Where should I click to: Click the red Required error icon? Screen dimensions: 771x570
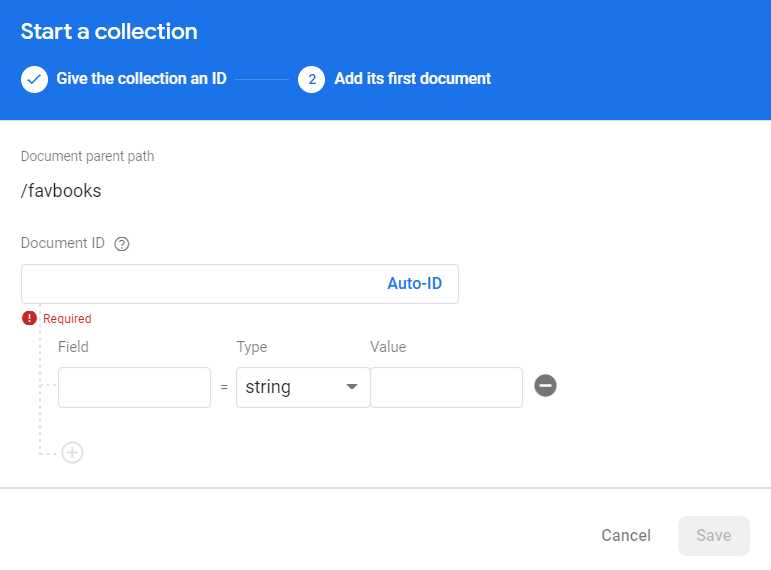[30, 318]
